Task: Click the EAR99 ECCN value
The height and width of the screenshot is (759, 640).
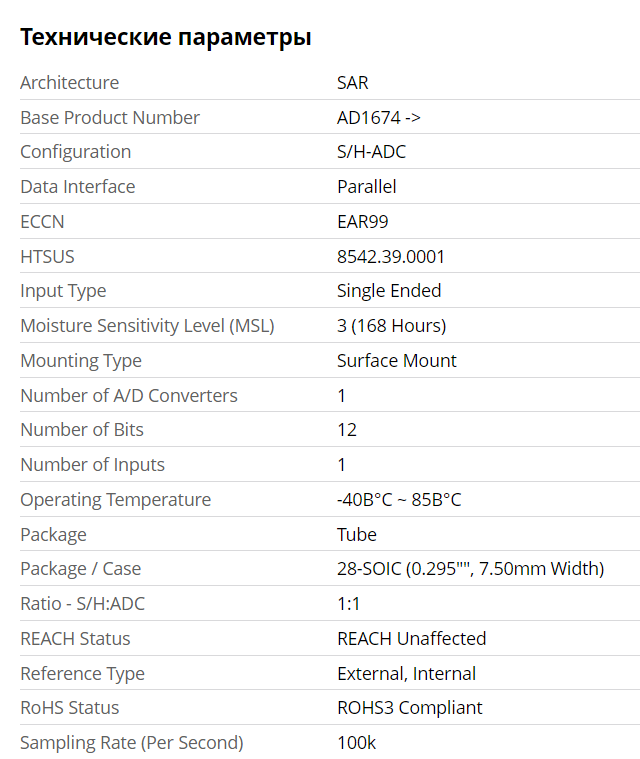Action: [x=362, y=221]
